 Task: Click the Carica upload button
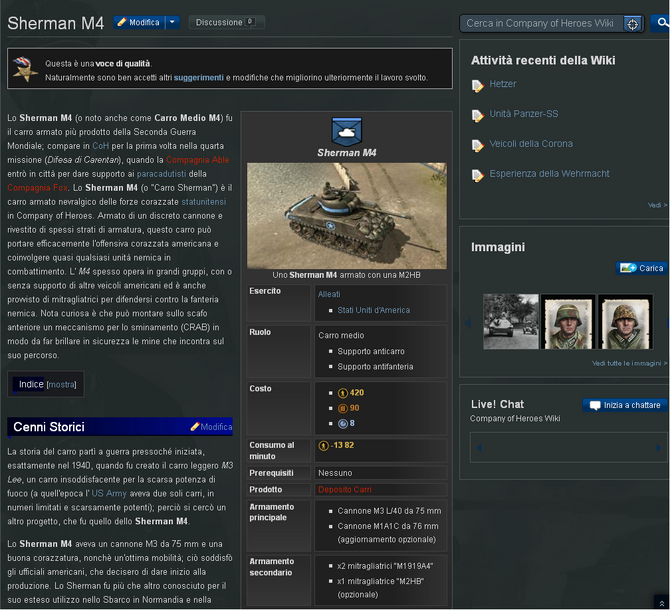click(641, 268)
